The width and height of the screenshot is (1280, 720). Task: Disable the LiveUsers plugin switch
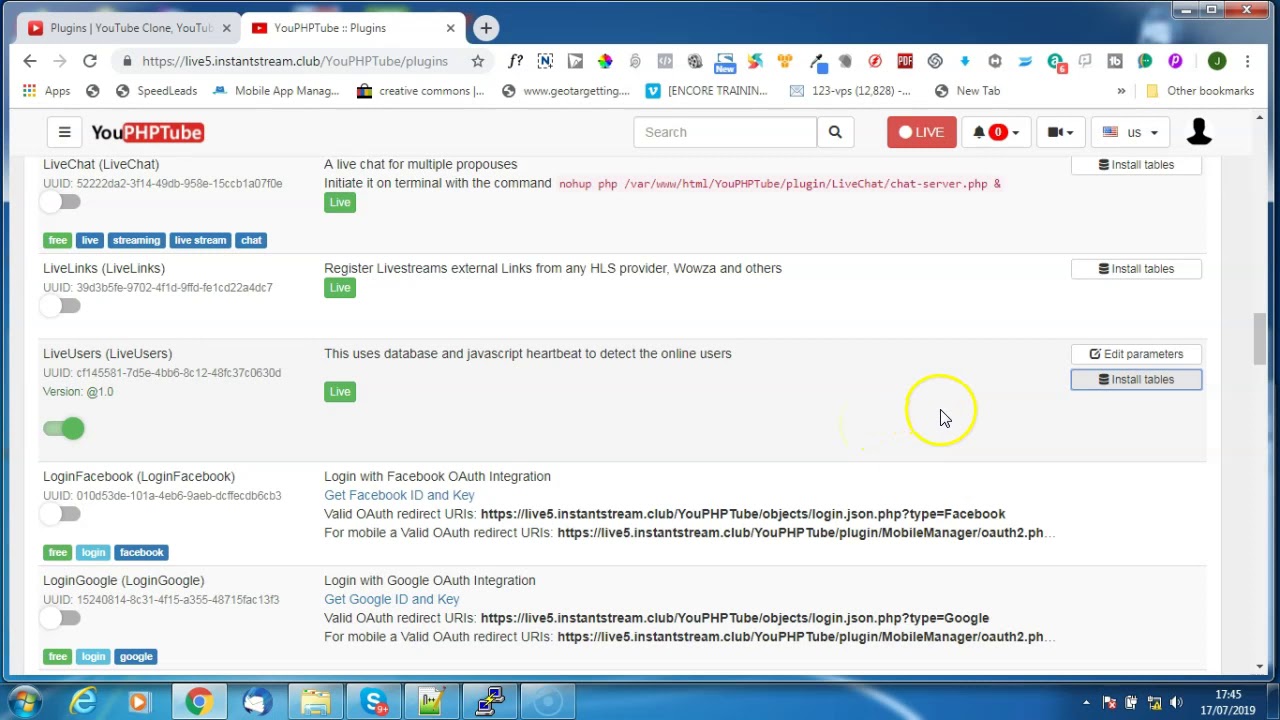[x=64, y=429]
